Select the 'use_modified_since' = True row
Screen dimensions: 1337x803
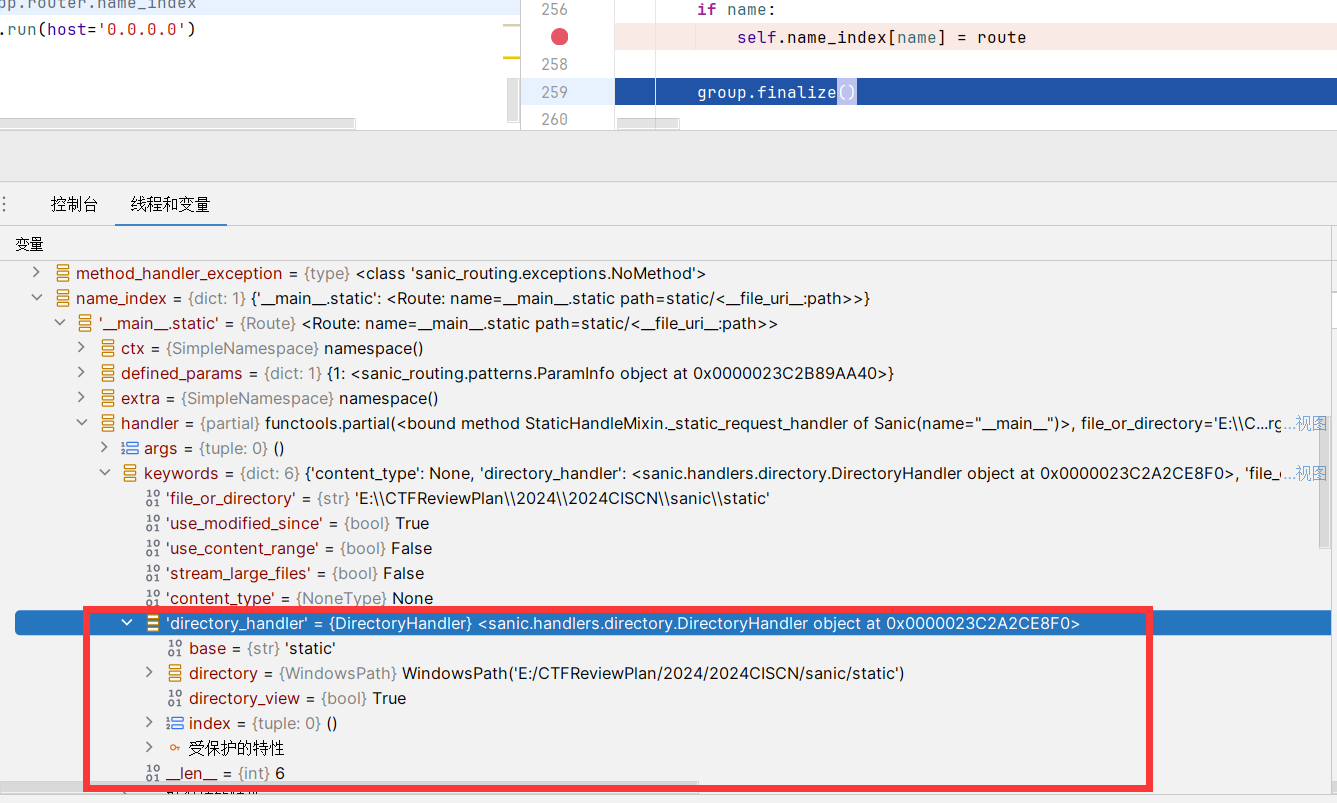click(666, 523)
